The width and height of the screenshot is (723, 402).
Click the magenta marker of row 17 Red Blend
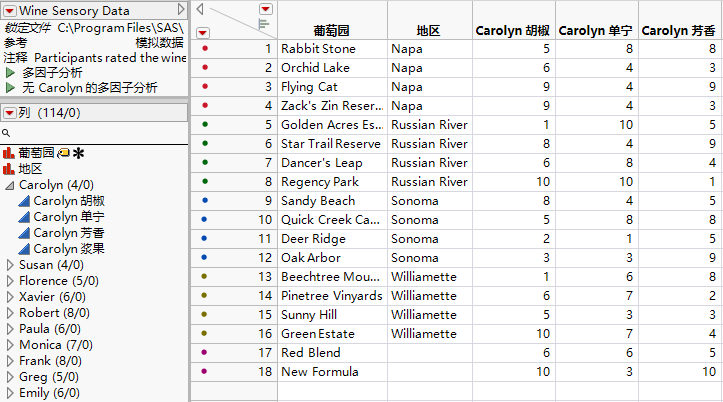tap(204, 352)
